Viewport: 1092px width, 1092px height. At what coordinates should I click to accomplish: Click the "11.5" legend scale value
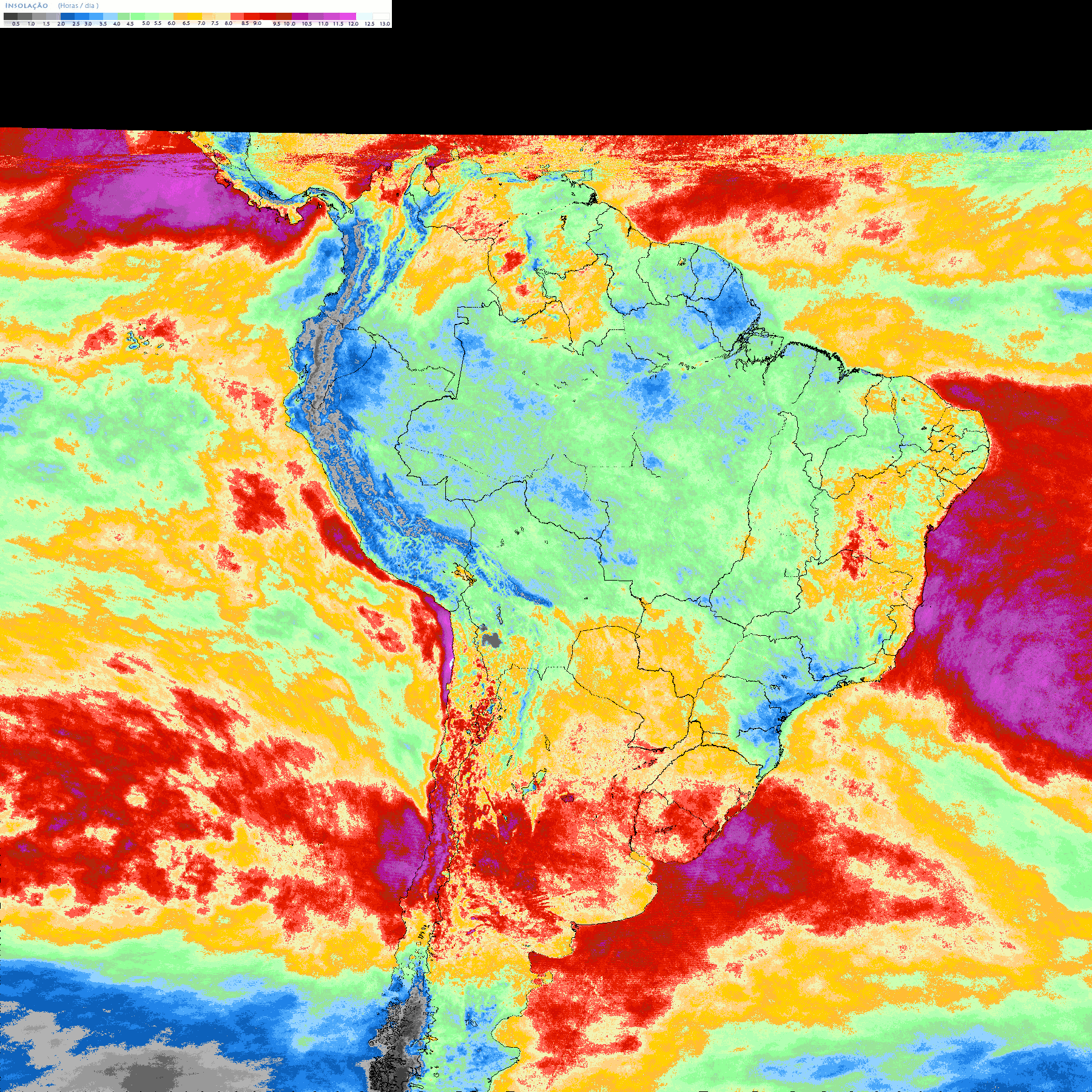tap(338, 24)
